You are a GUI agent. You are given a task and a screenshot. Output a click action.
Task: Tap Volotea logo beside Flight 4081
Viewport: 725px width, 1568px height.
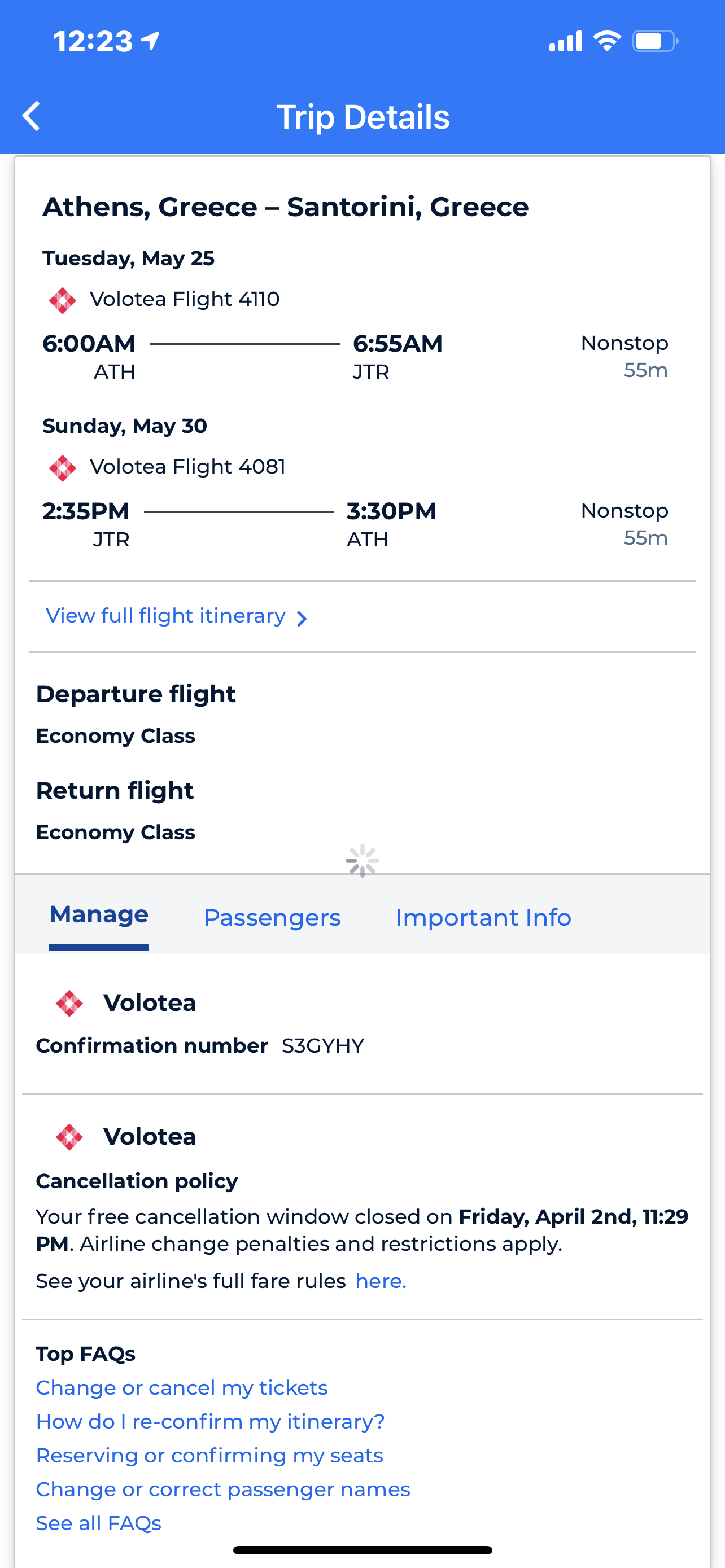click(62, 467)
